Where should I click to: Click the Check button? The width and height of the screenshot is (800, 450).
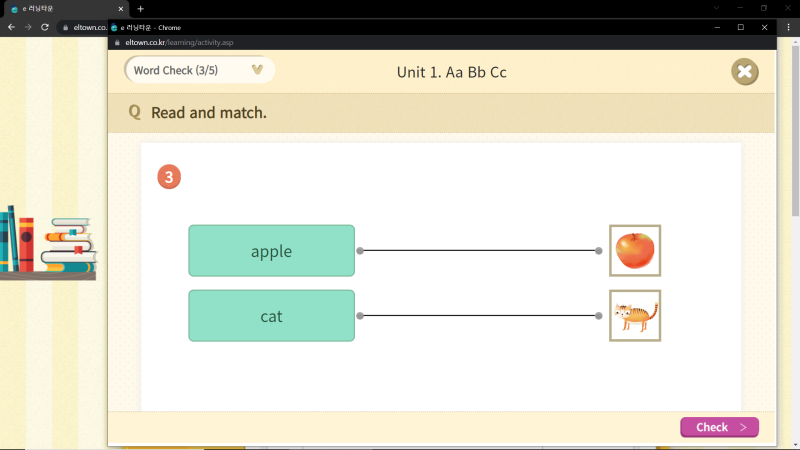[719, 427]
